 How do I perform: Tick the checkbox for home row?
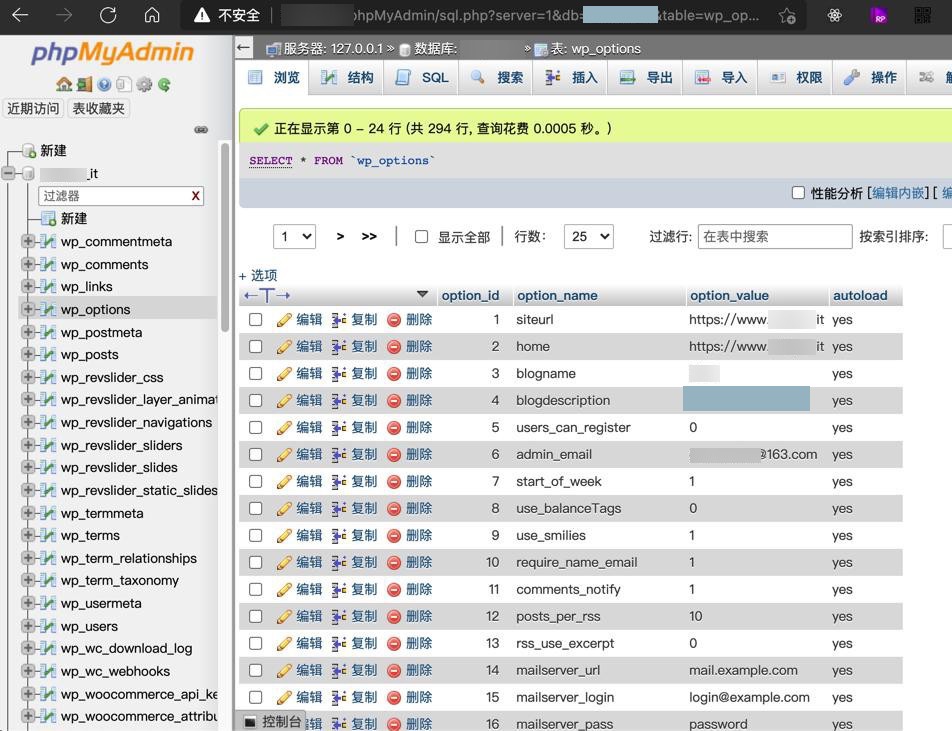tap(256, 347)
